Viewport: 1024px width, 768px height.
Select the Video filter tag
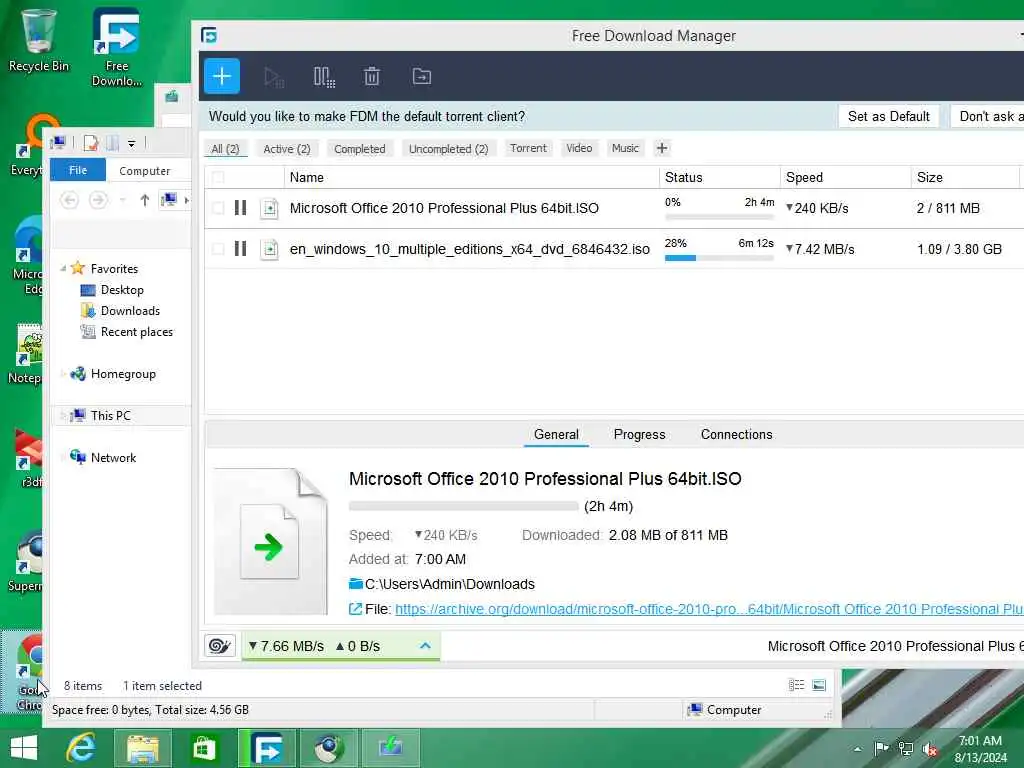coord(579,148)
